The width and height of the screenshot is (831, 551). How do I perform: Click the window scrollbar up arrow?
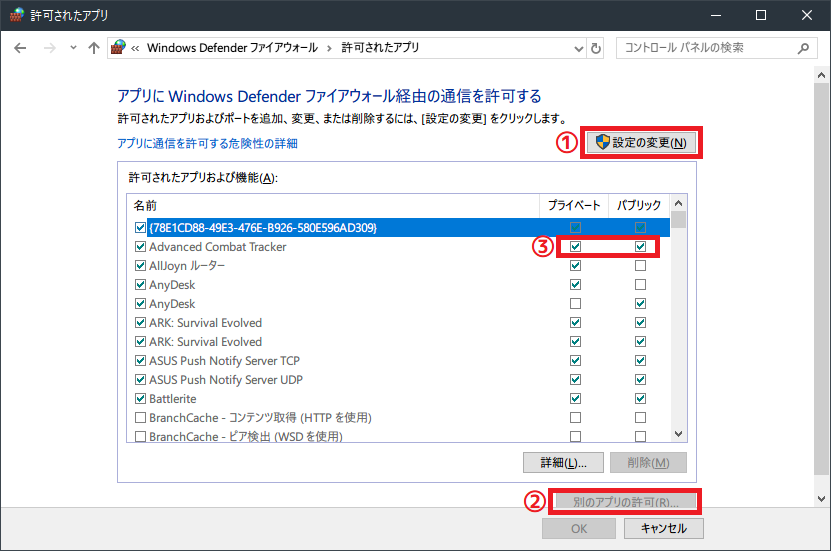821,76
